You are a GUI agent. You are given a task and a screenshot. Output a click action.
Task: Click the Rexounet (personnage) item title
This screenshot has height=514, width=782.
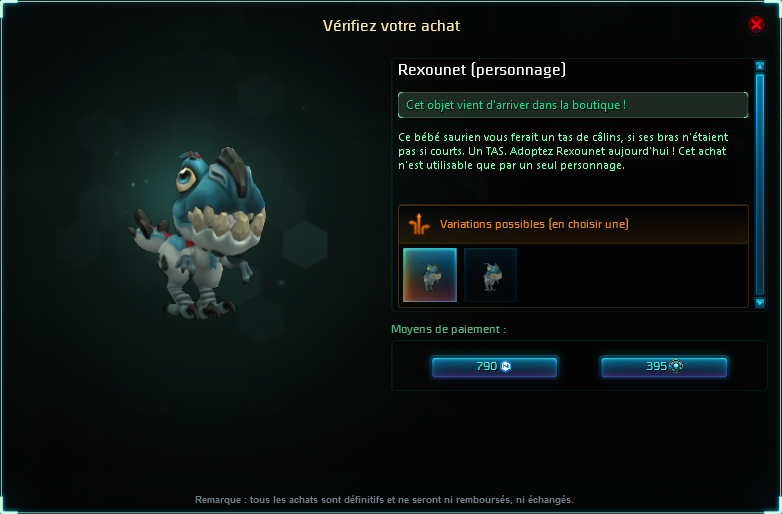coord(482,70)
